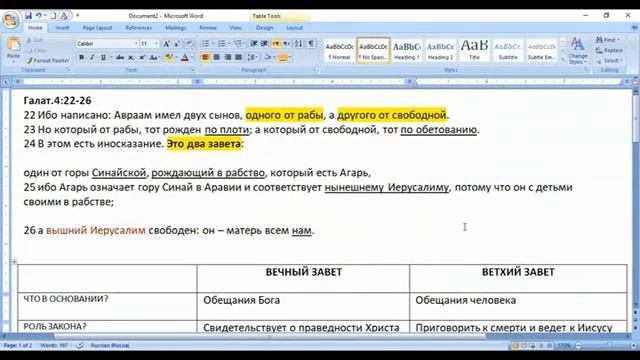
Task: Click the vertical scrollbar thumb
Action: 636,118
